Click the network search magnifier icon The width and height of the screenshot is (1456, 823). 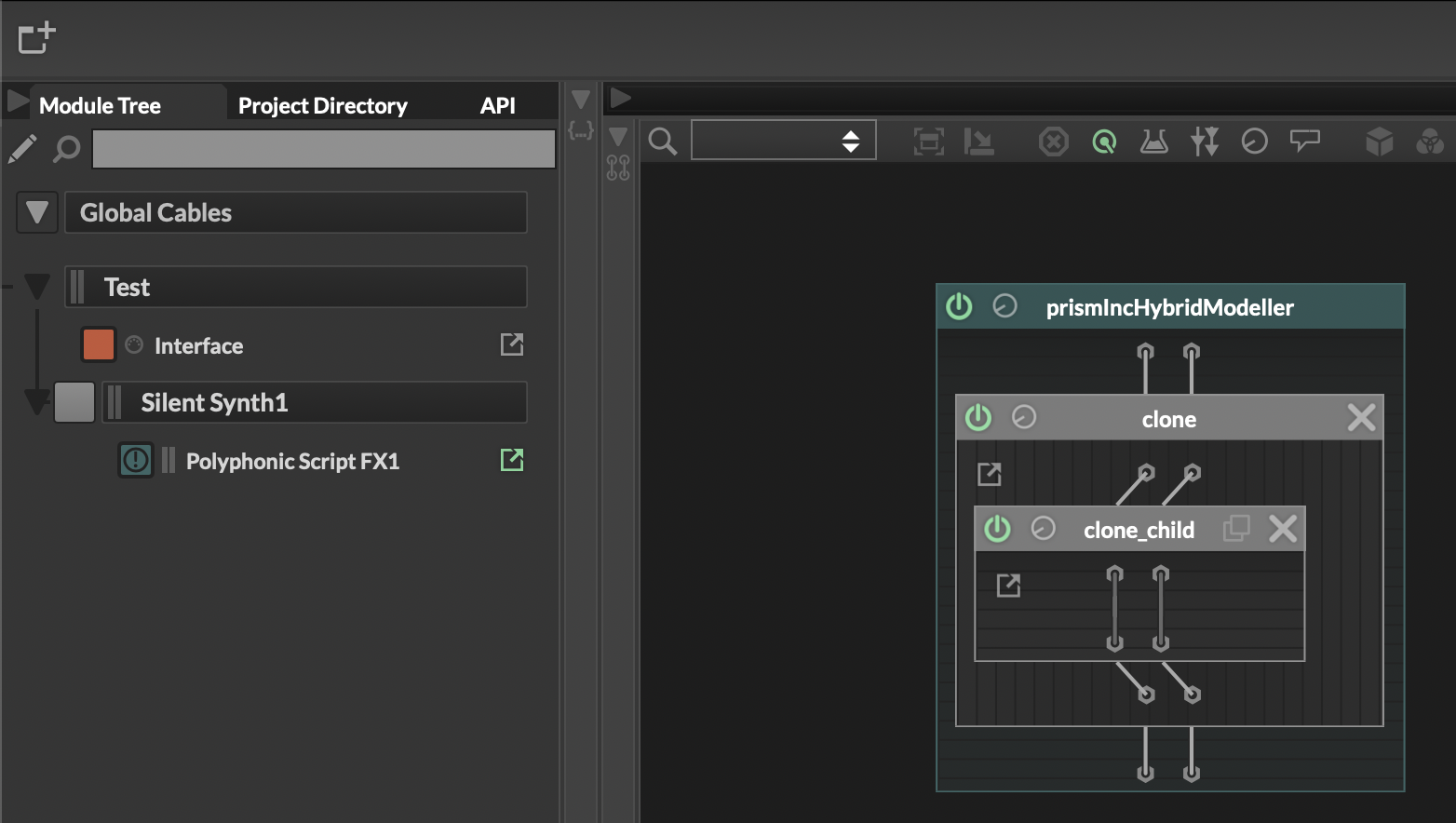(x=663, y=142)
